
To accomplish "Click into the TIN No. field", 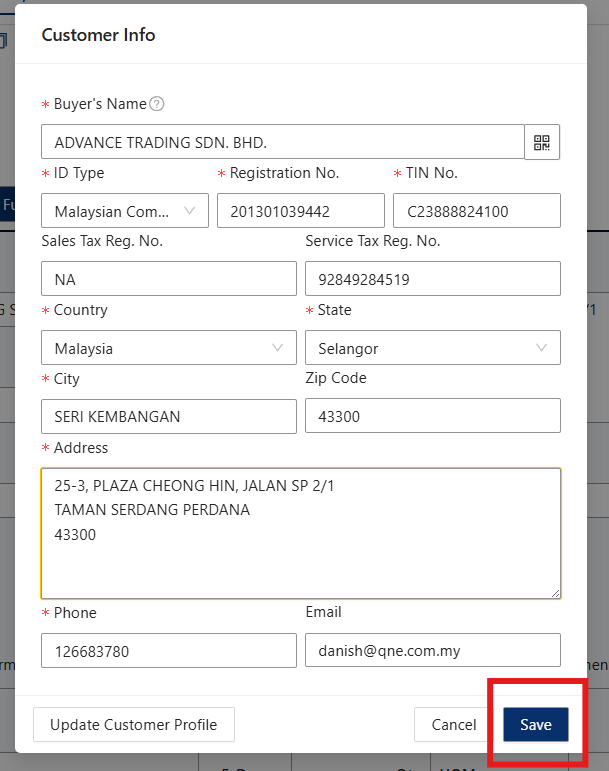I will click(x=476, y=211).
